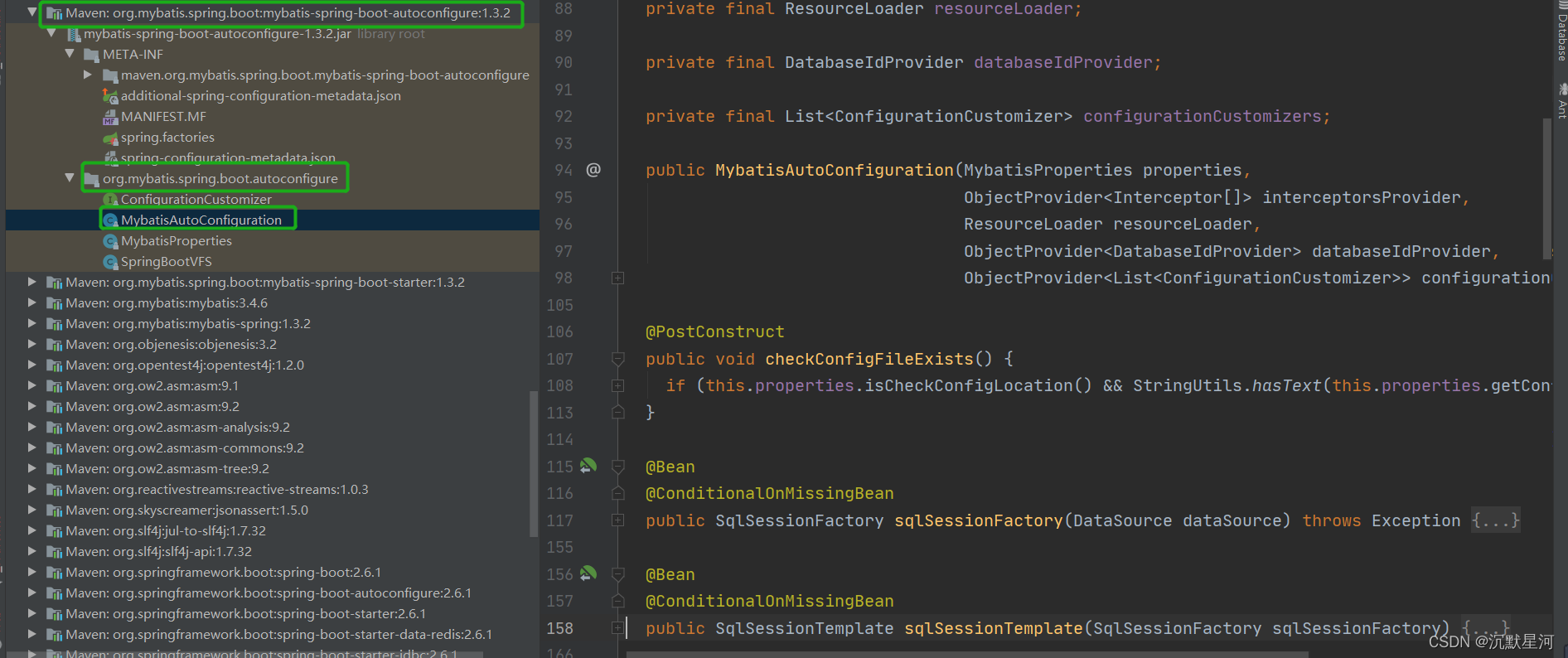The width and height of the screenshot is (1568, 658).
Task: Select Maven org.ow2.asm:asm-commons:9.2 entry
Action: pyautogui.click(x=185, y=448)
